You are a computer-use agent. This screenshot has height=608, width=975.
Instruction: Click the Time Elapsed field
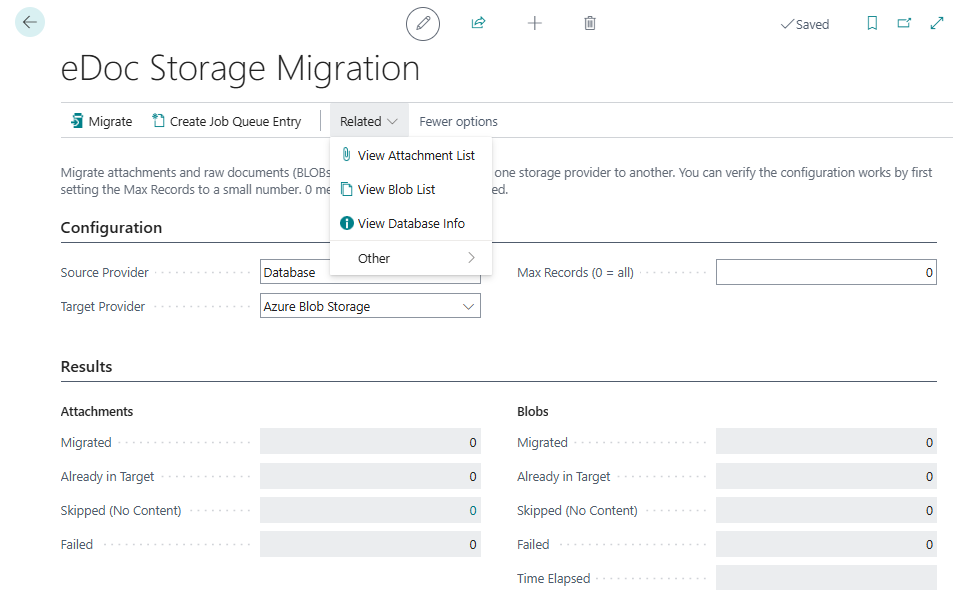[826, 578]
